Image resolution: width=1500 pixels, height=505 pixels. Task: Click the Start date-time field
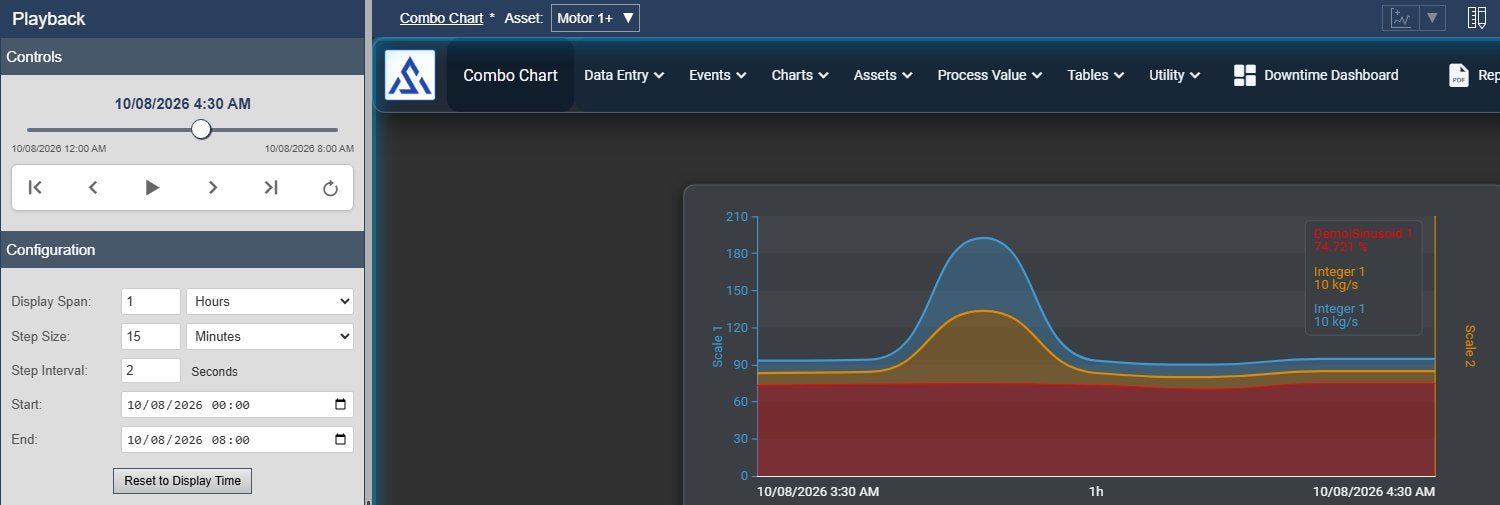point(237,405)
